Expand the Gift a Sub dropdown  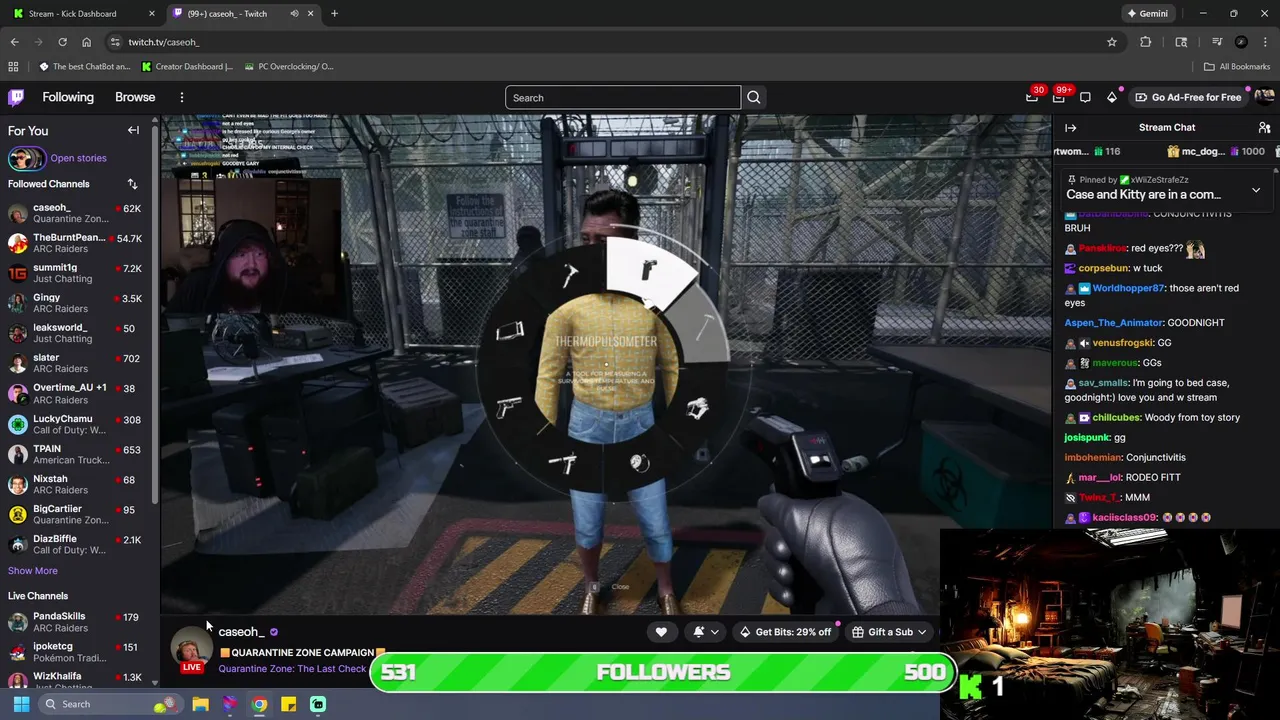click(889, 632)
